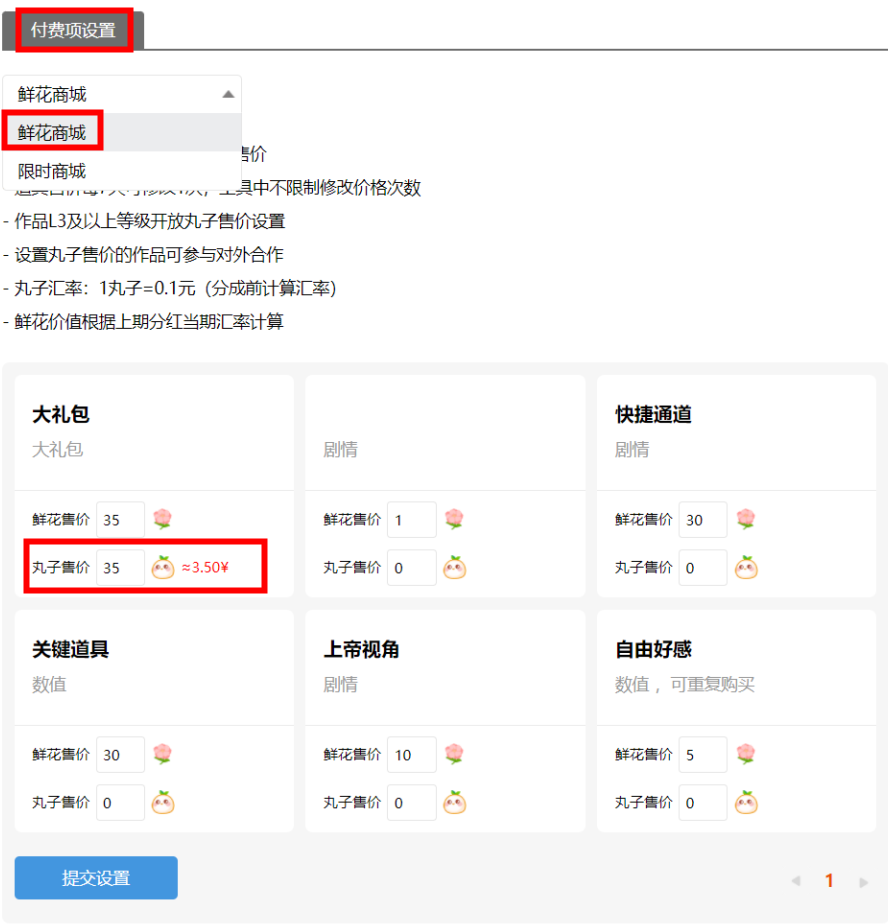This screenshot has height=924, width=888.
Task: Click the next page arrow
Action: tap(863, 881)
